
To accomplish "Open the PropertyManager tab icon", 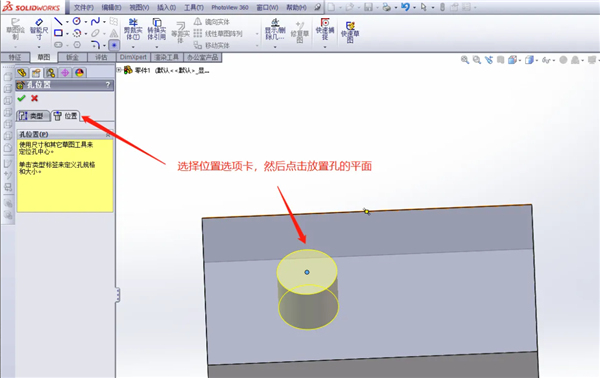I will 36,73.
